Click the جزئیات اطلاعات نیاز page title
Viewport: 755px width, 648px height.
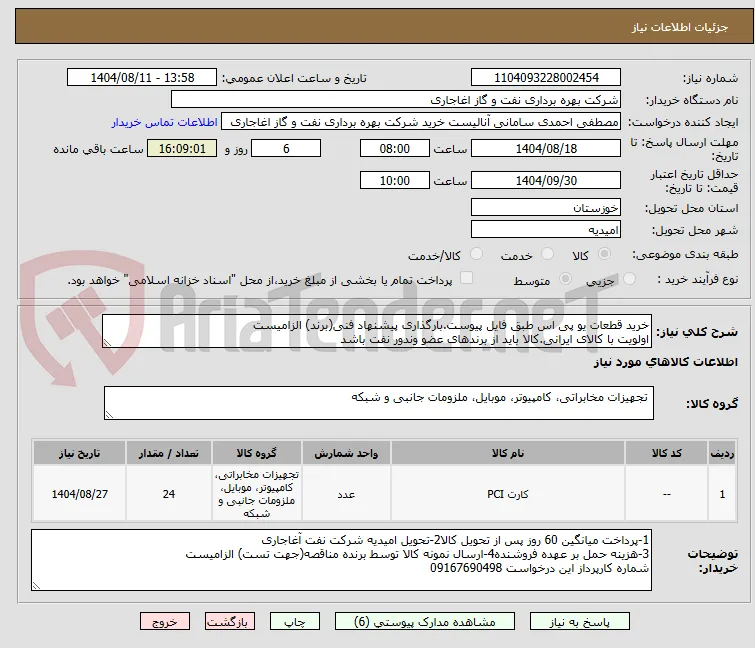pyautogui.click(x=679, y=27)
